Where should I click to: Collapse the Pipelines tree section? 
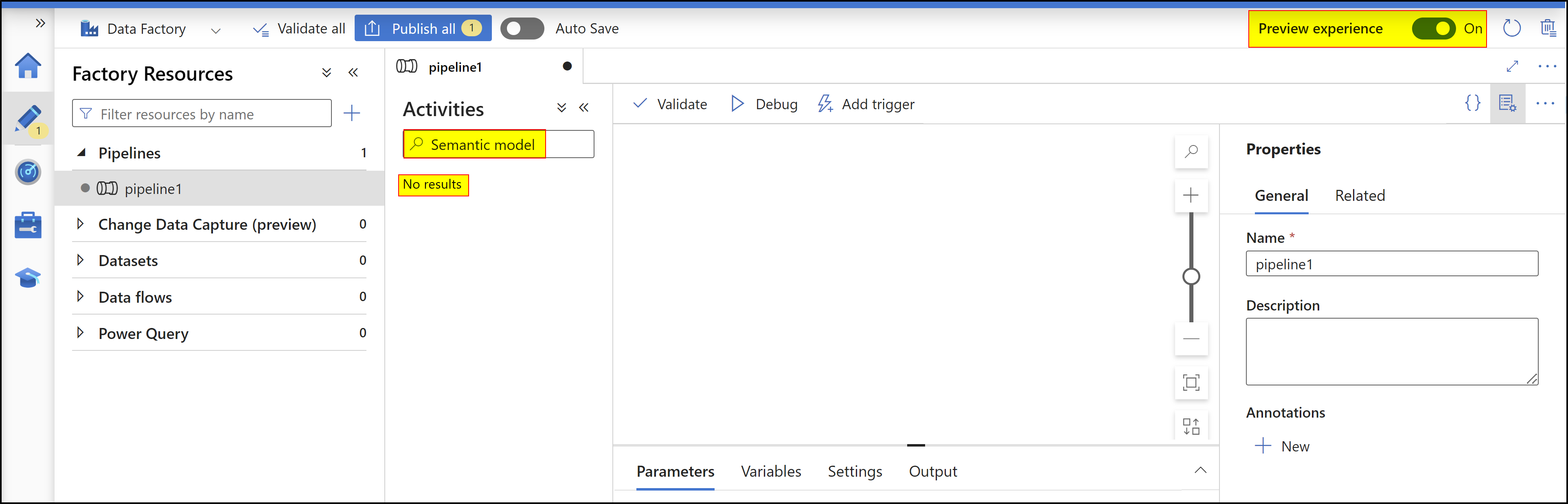tap(82, 152)
